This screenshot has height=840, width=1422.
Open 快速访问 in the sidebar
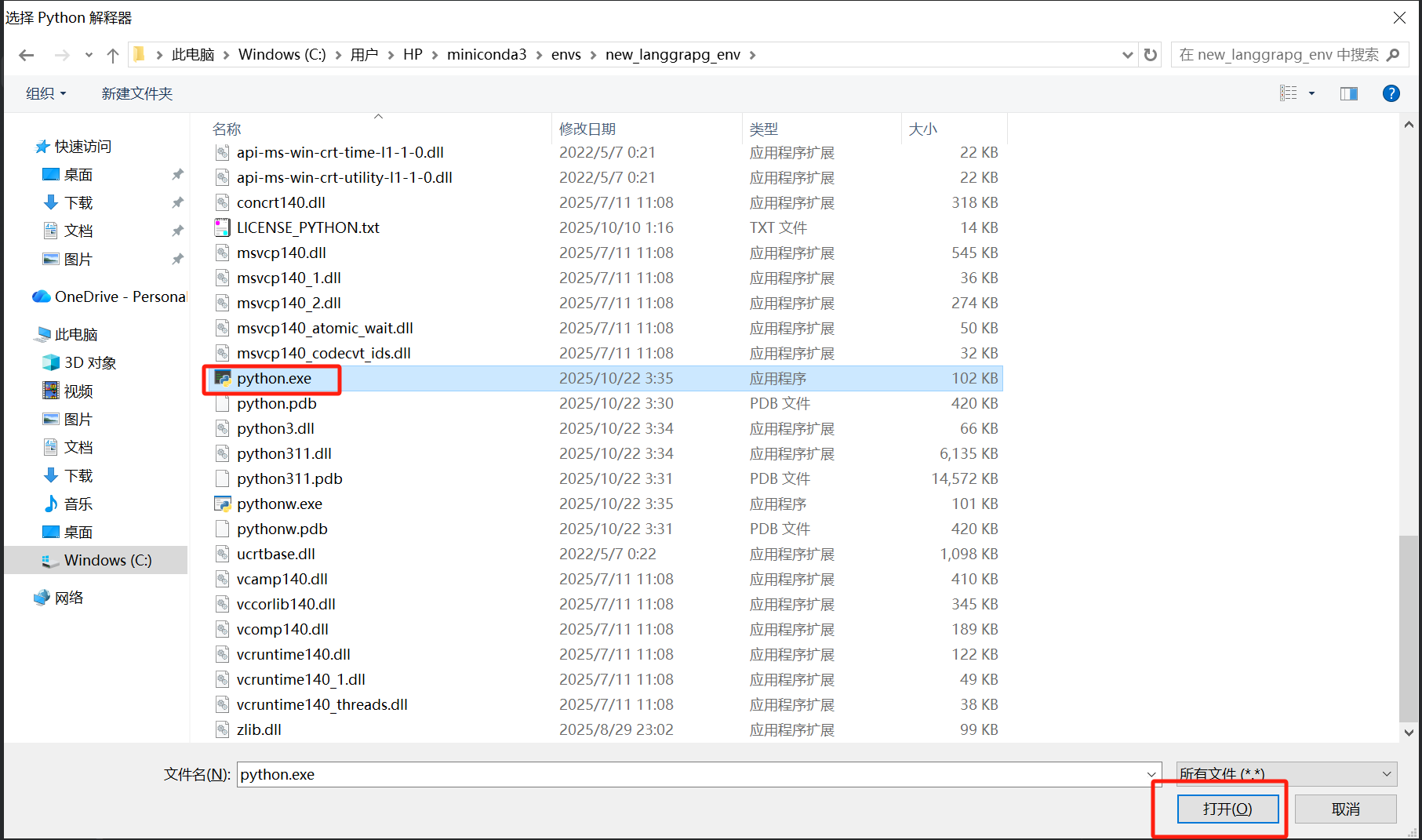pyautogui.click(x=82, y=146)
